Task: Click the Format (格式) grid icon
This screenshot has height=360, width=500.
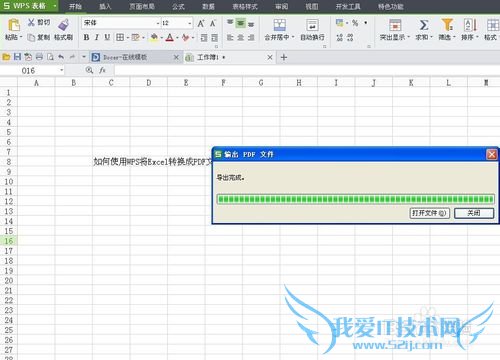Action: 492,25
